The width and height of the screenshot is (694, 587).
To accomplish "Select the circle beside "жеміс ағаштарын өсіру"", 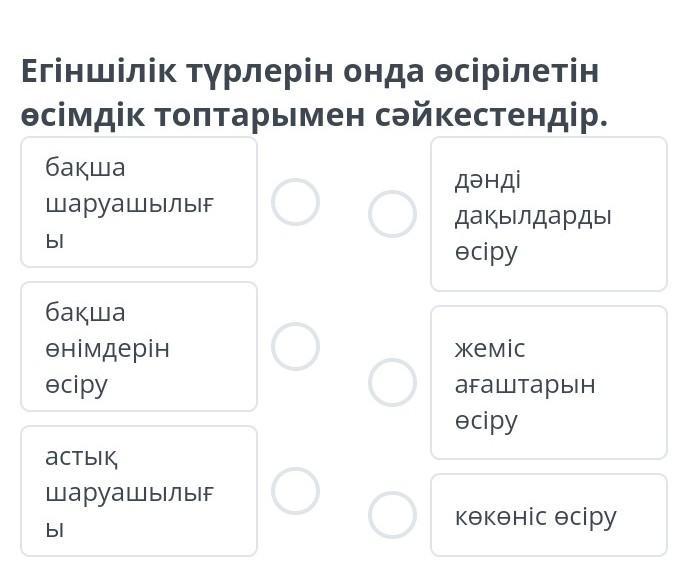I will pos(392,382).
